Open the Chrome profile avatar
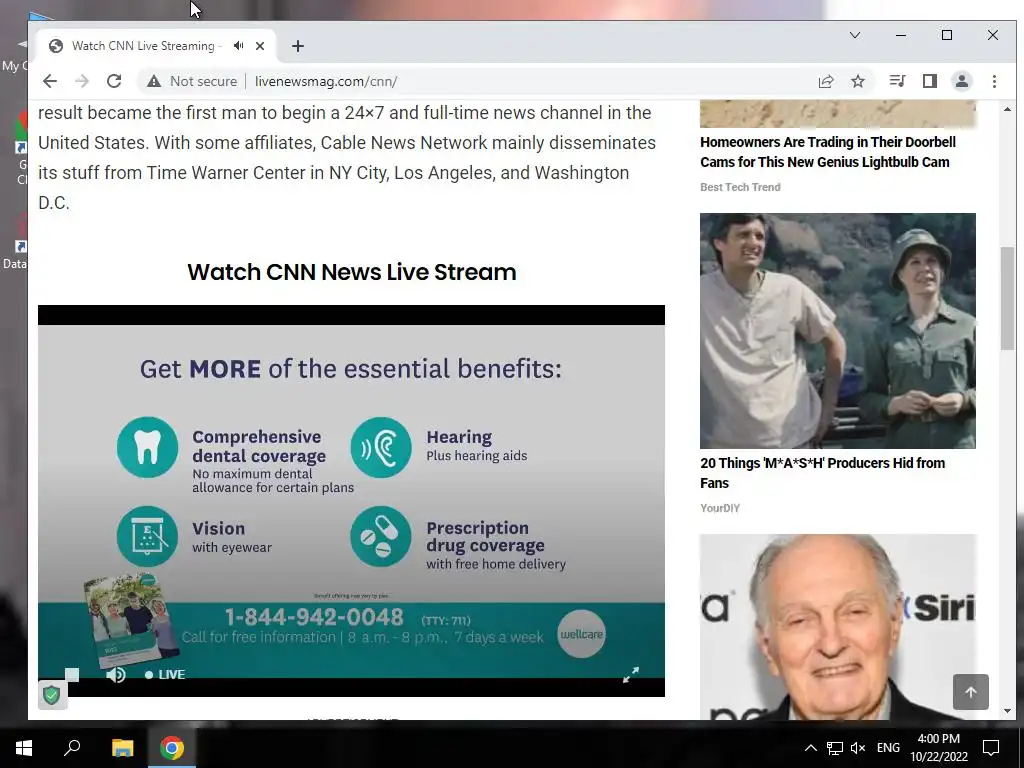Screen dimensions: 1024x768 pyautogui.click(x=962, y=81)
